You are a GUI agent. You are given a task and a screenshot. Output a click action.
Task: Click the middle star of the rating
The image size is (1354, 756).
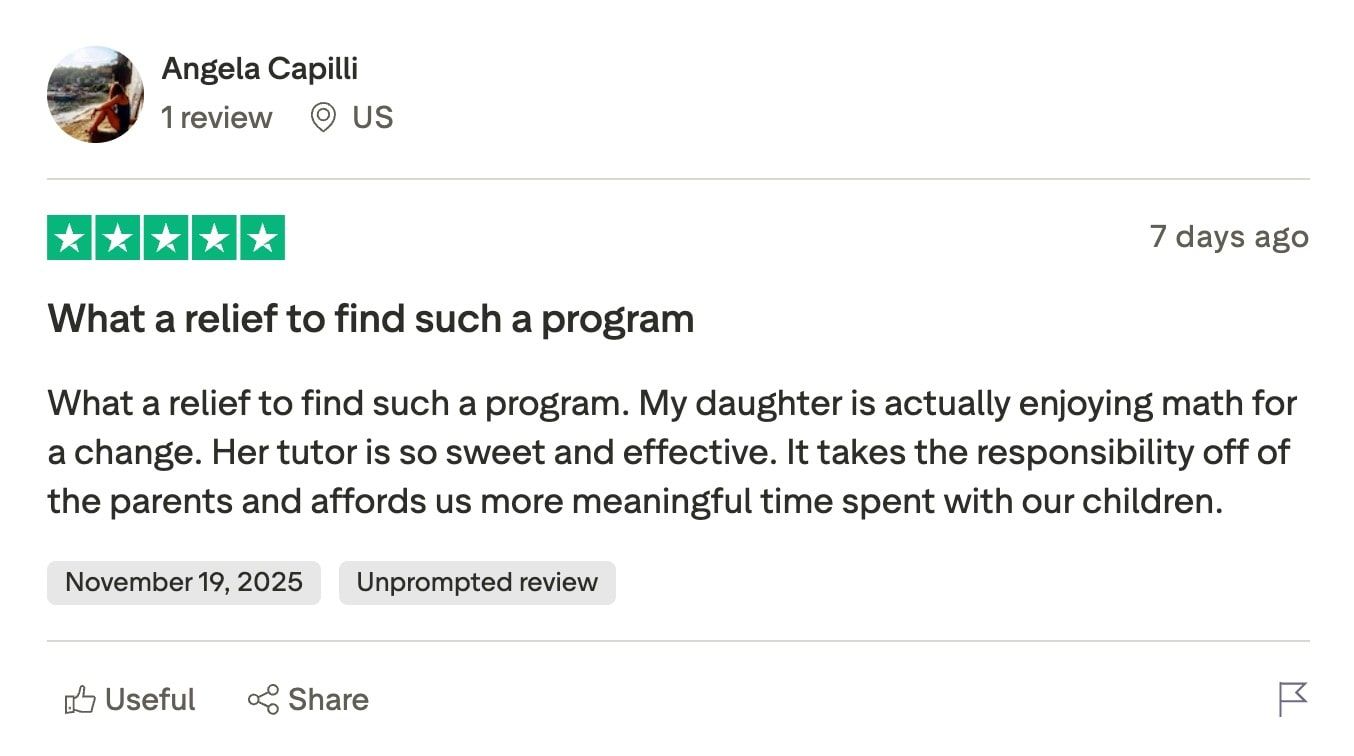coord(166,237)
